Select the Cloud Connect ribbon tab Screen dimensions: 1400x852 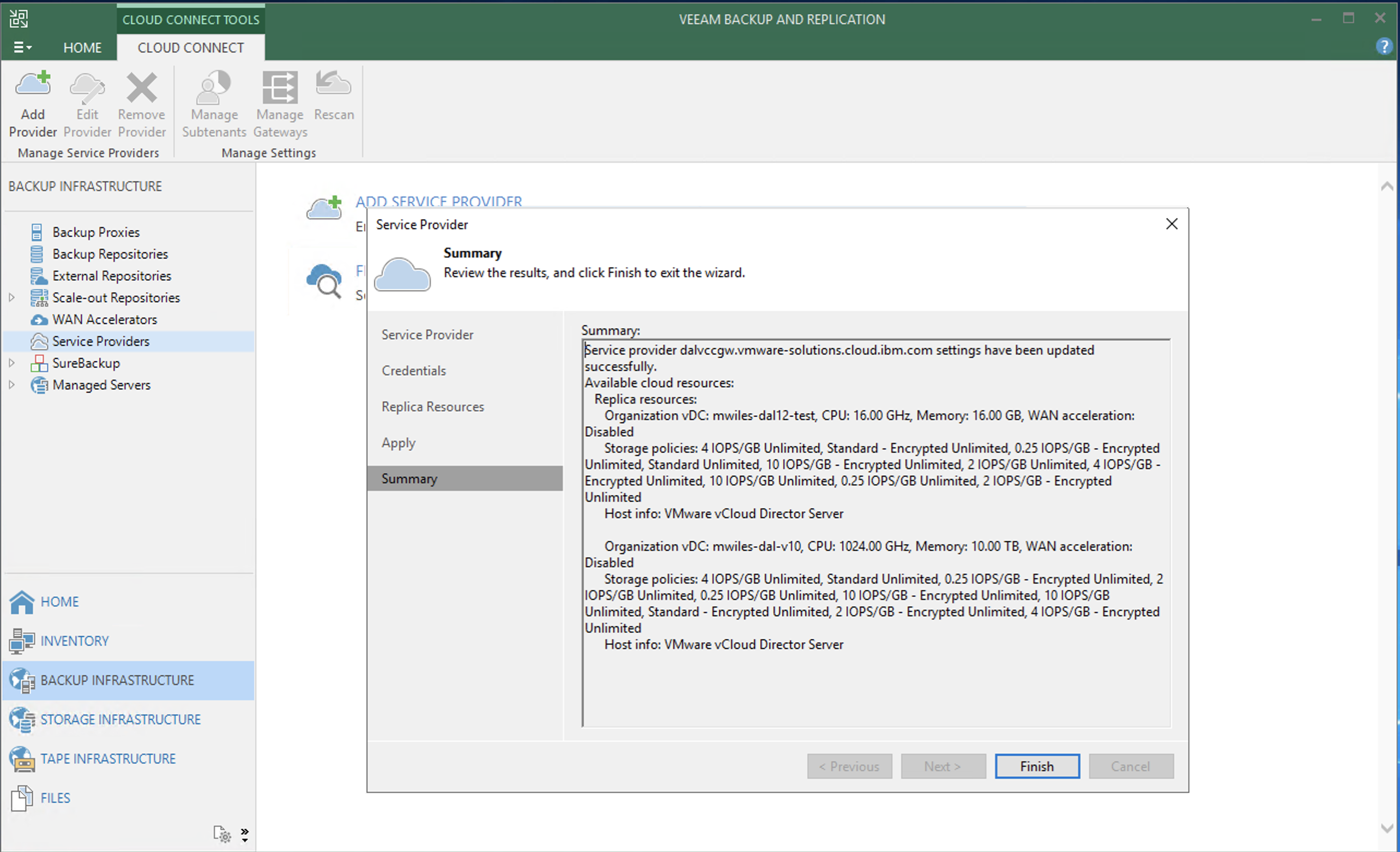(x=190, y=48)
